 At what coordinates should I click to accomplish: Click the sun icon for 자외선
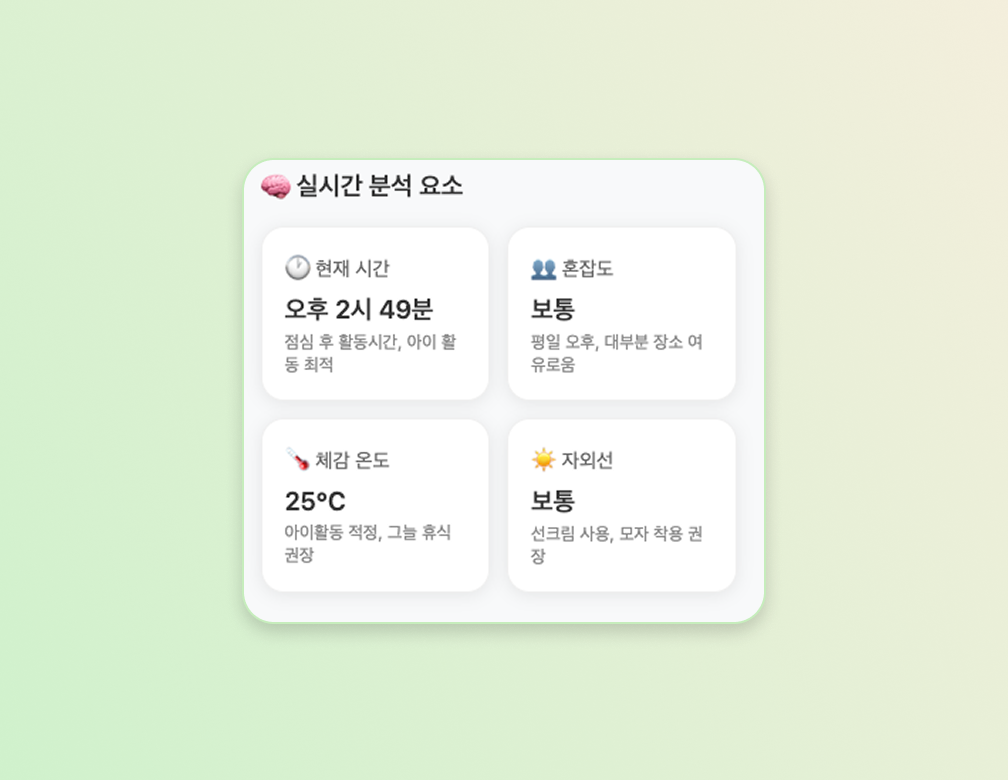click(x=543, y=459)
